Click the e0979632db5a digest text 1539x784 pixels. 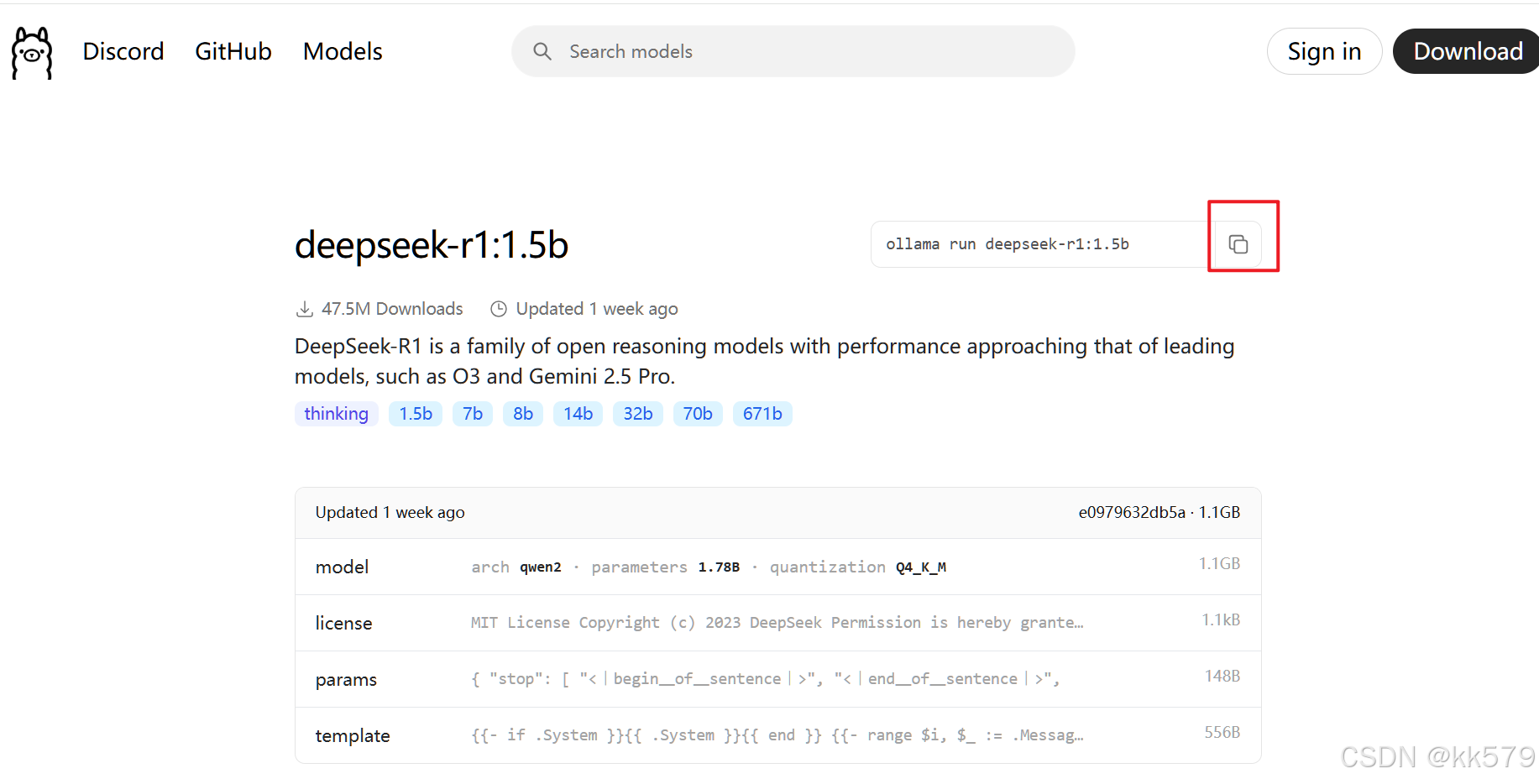point(1132,512)
